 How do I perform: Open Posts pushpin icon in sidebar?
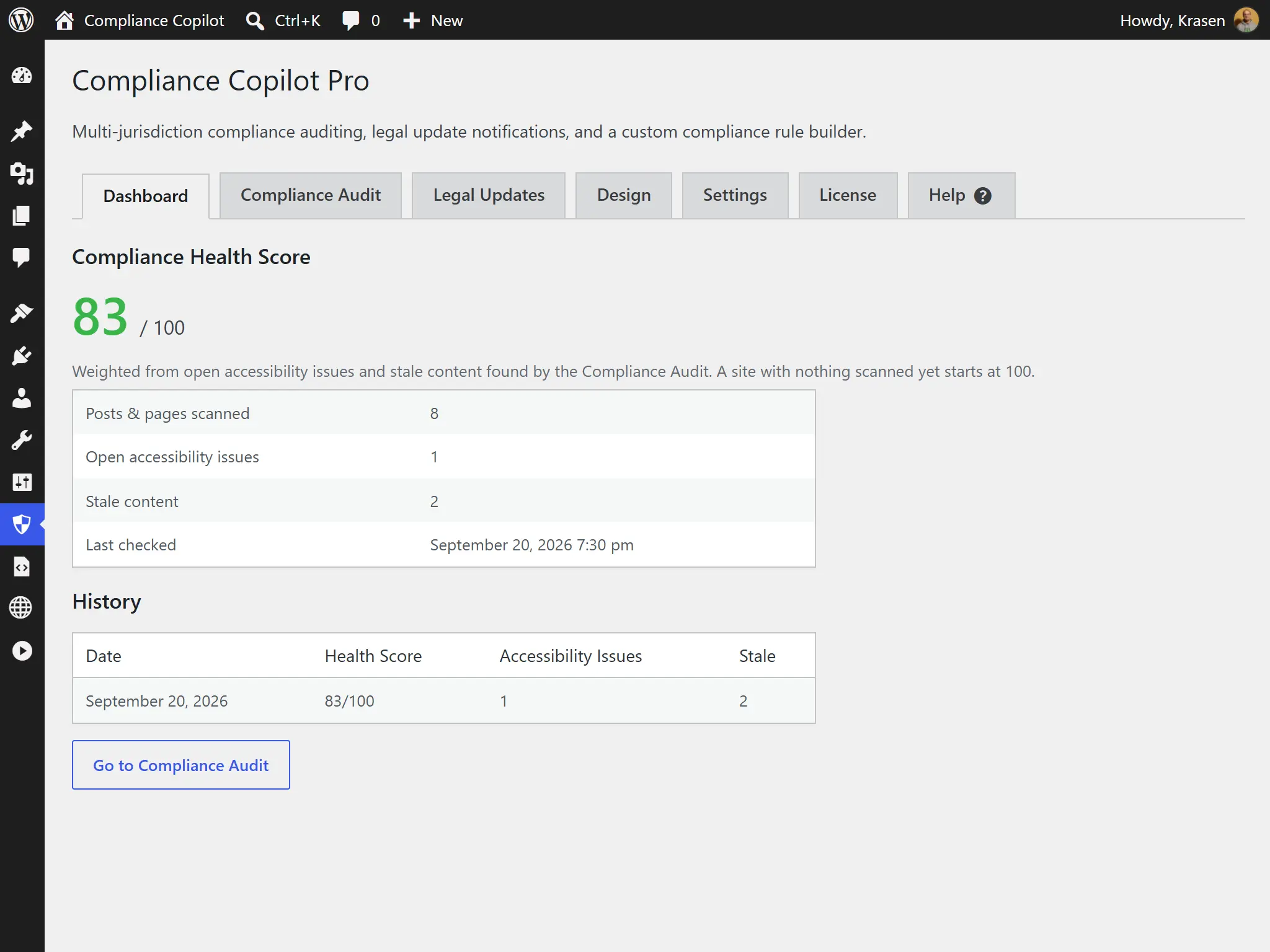click(x=22, y=131)
